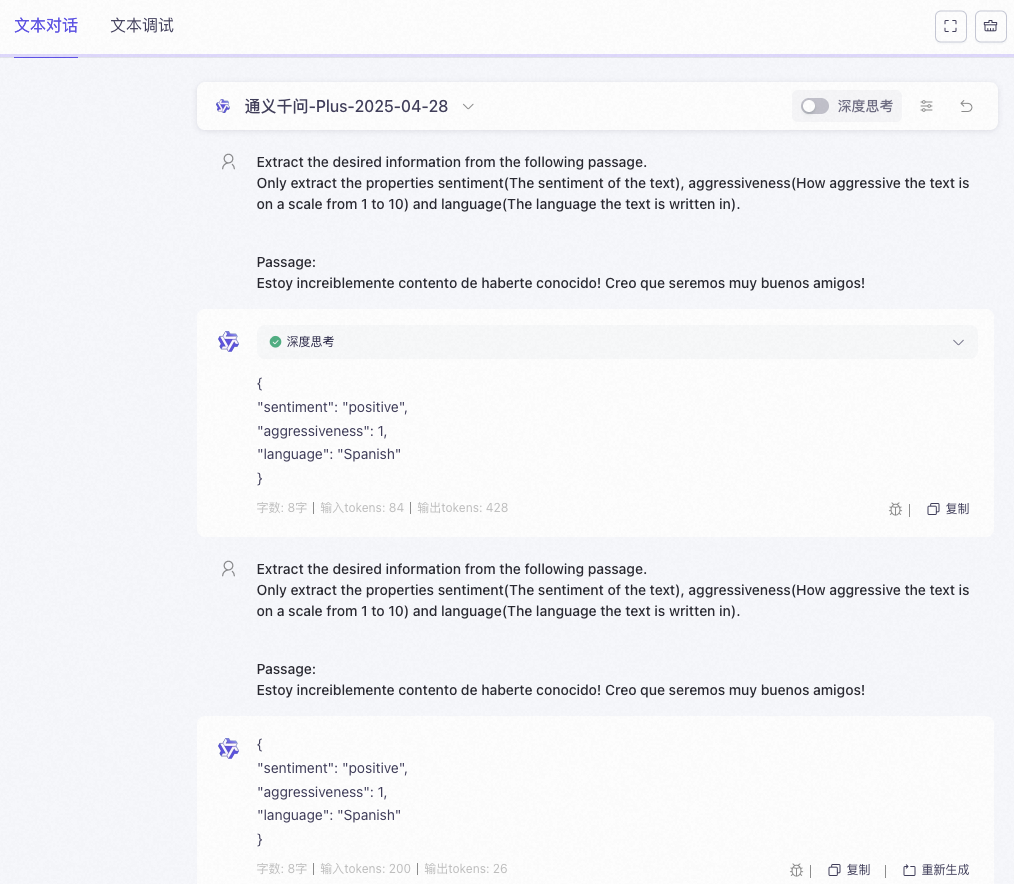Screen dimensions: 1014x884
Task: Click the reset arrow icon beside settings
Action: 966,106
